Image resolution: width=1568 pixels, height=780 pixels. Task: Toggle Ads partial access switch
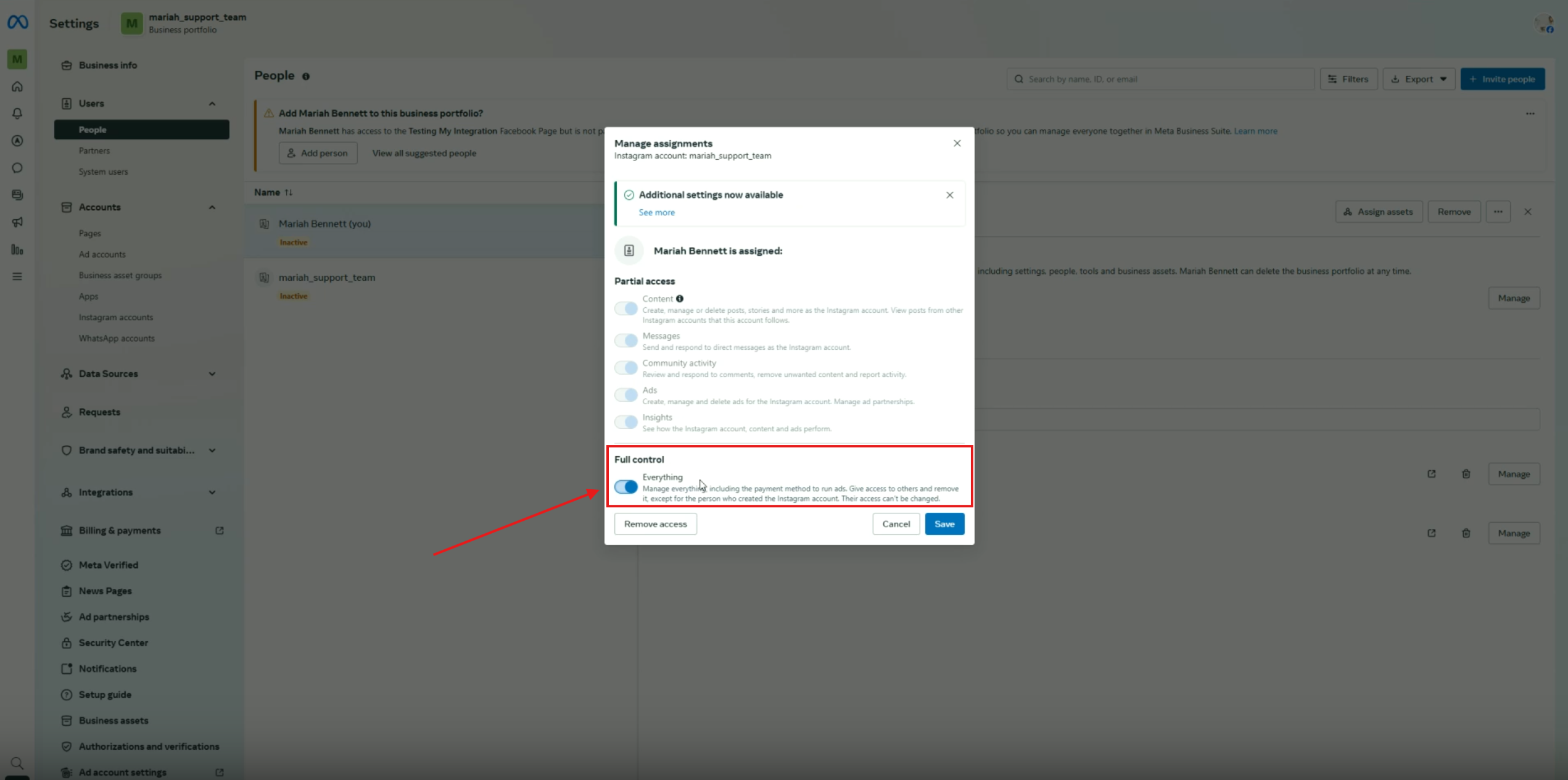(x=625, y=395)
